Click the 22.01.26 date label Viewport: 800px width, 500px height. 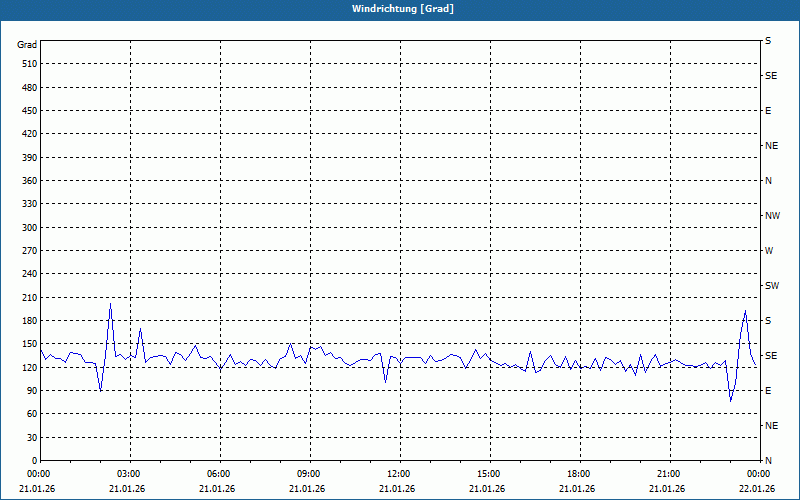(757, 489)
